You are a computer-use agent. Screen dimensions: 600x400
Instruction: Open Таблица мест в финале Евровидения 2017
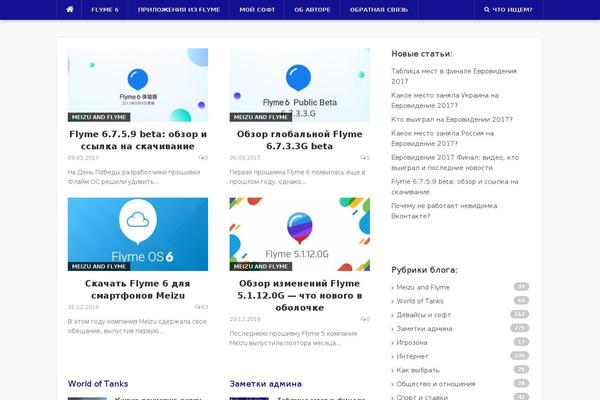coord(454,76)
